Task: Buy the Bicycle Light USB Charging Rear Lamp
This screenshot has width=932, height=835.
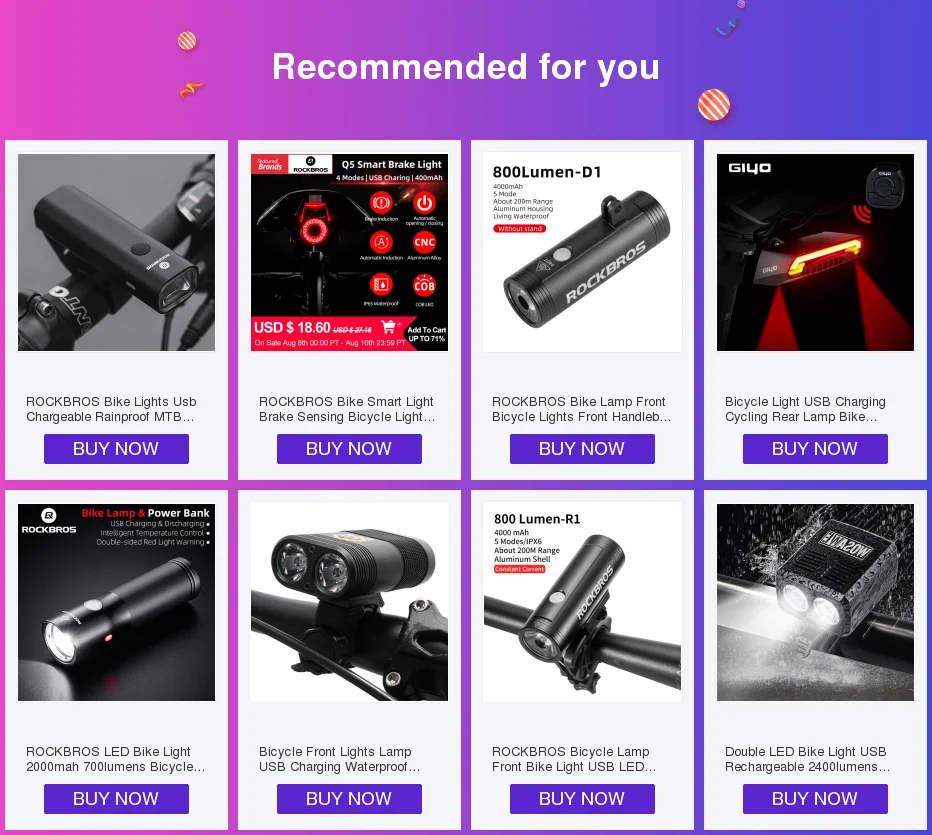Action: tap(816, 449)
